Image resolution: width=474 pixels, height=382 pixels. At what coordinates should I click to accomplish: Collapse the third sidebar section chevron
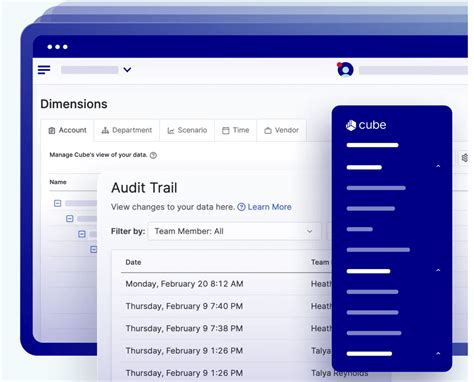(438, 353)
